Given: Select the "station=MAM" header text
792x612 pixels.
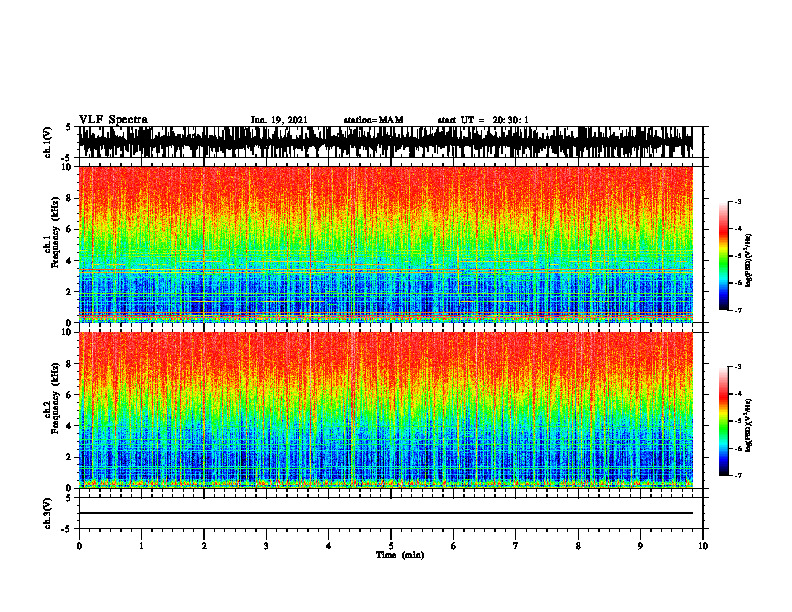Looking at the screenshot, I should point(373,120).
